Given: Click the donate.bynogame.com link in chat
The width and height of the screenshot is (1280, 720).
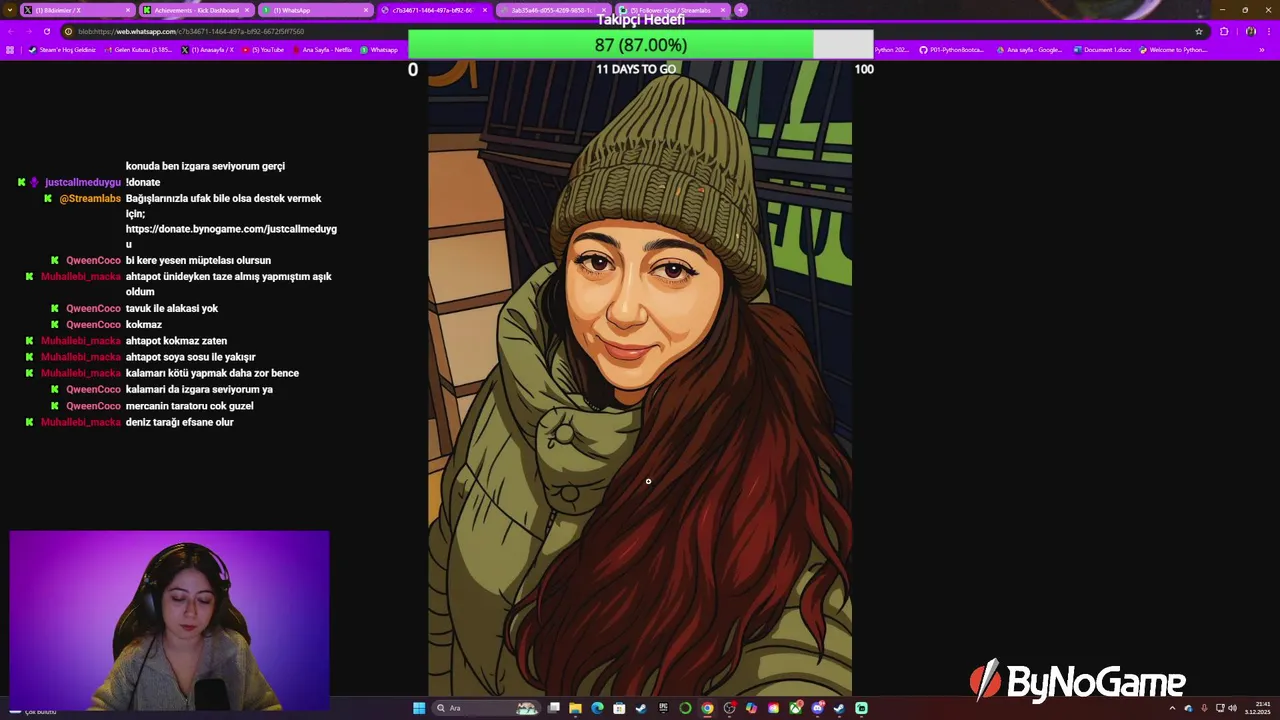Looking at the screenshot, I should coord(231,237).
